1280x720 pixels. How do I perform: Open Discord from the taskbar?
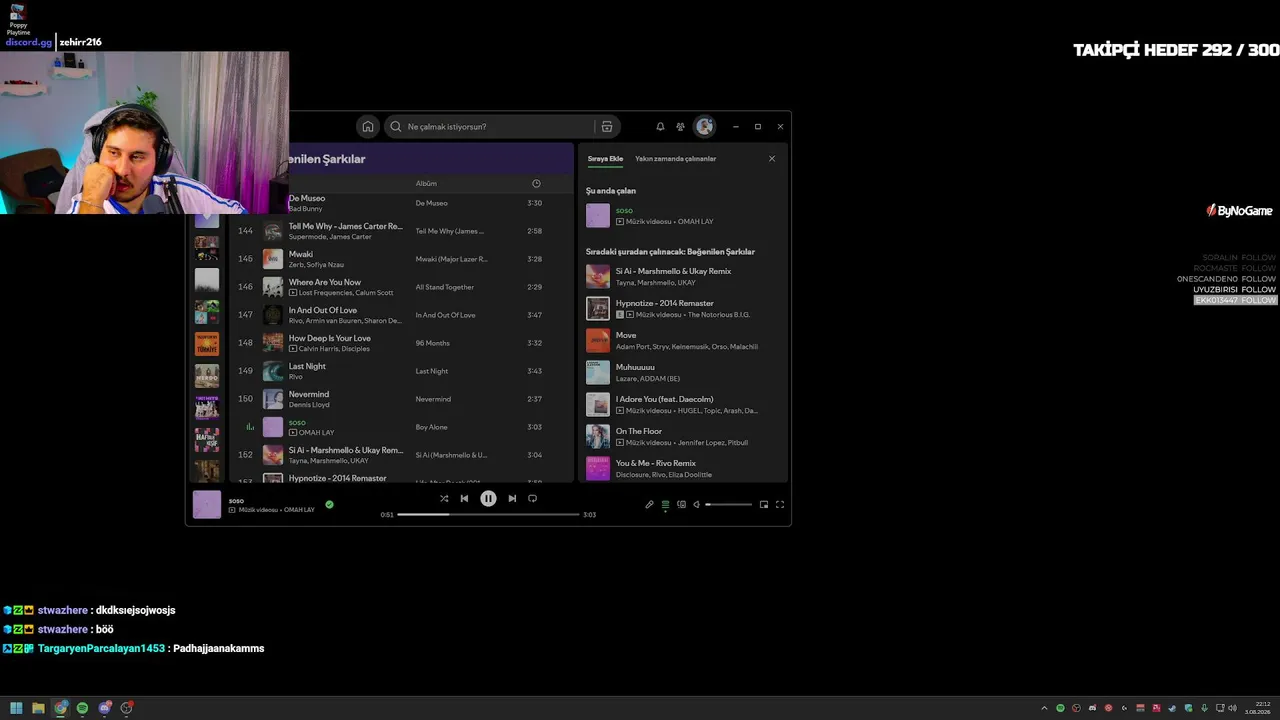point(105,708)
